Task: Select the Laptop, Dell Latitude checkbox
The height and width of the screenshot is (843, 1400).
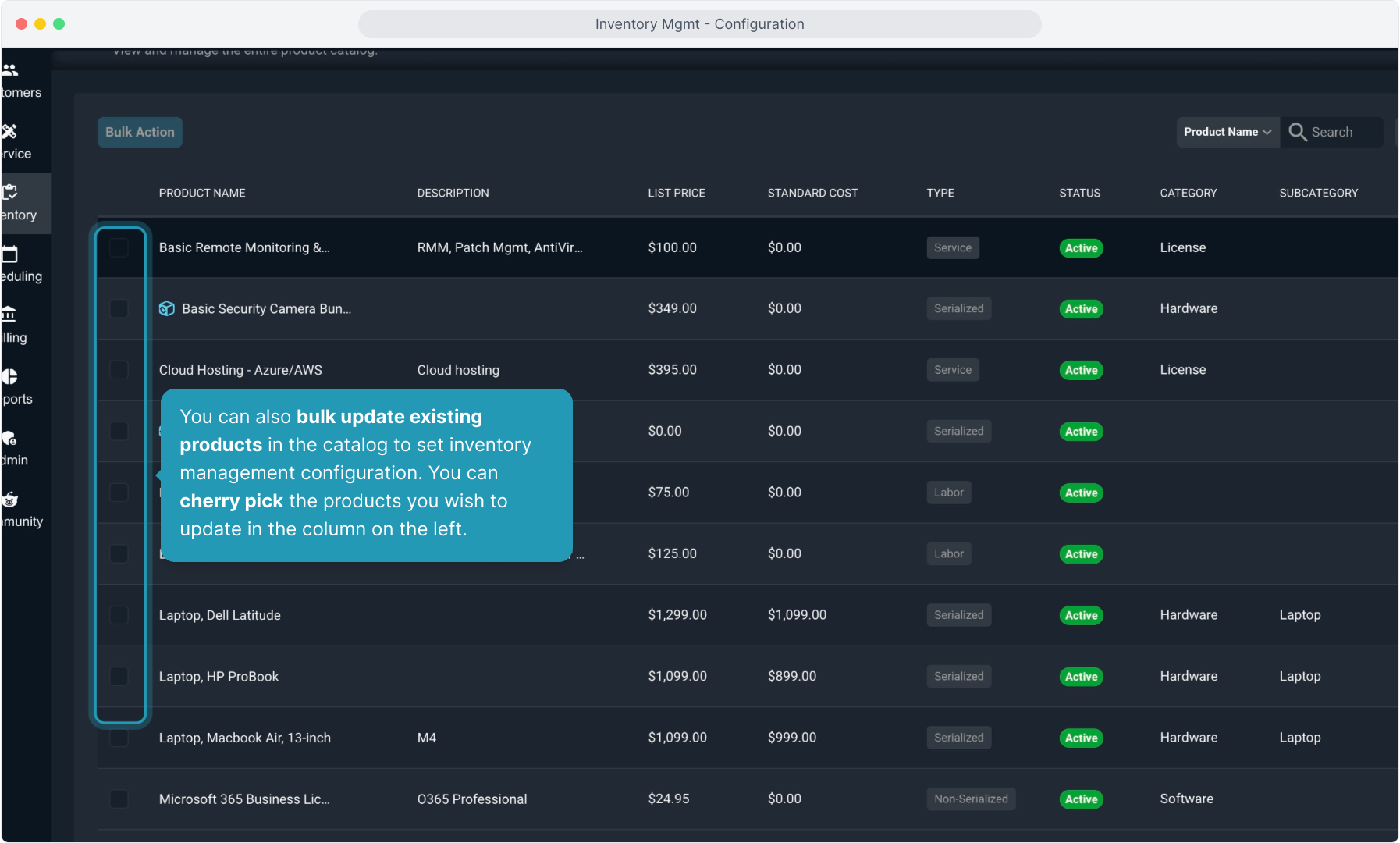Action: [x=119, y=615]
